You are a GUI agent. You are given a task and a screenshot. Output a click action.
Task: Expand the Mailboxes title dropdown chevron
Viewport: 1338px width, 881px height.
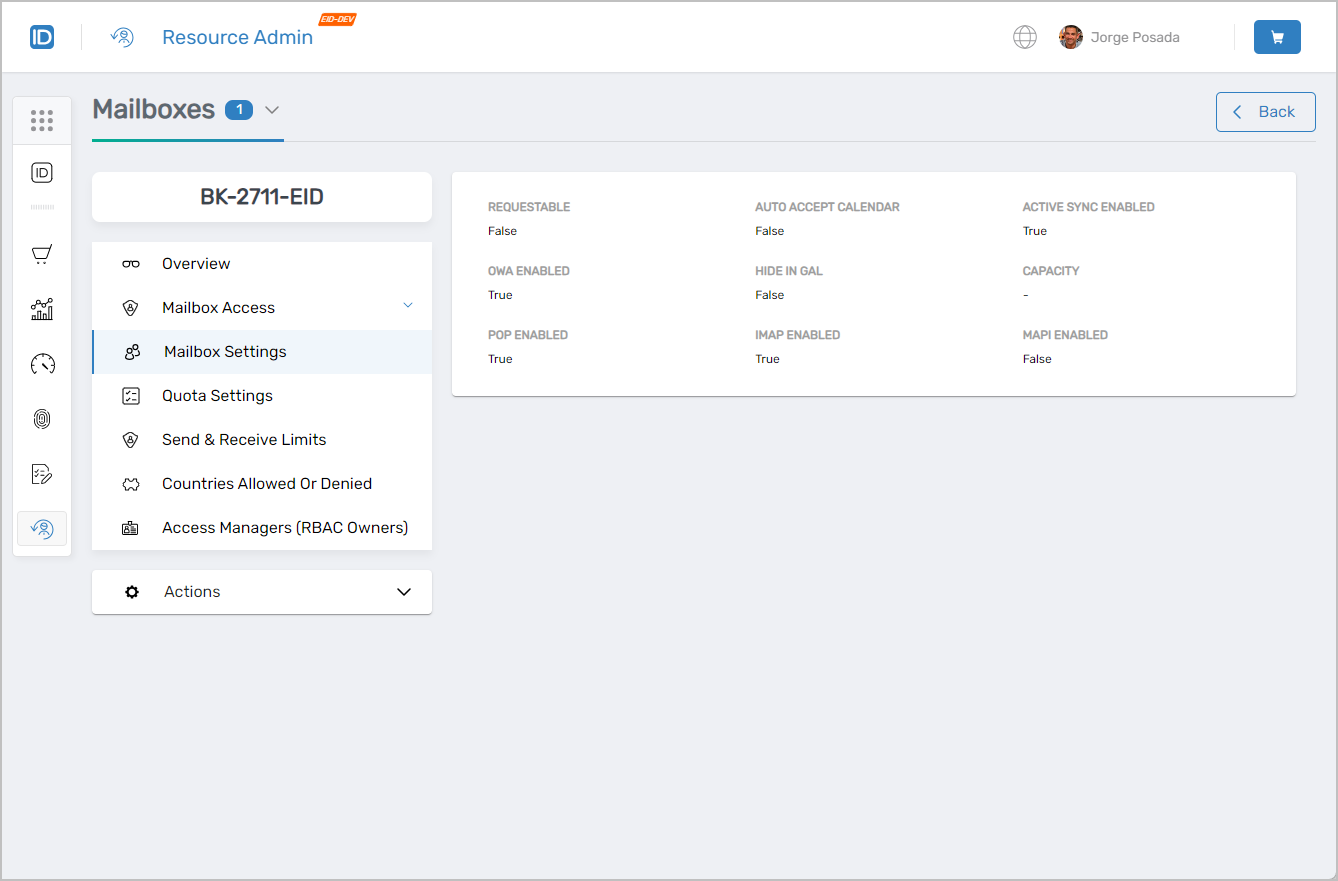coord(272,110)
